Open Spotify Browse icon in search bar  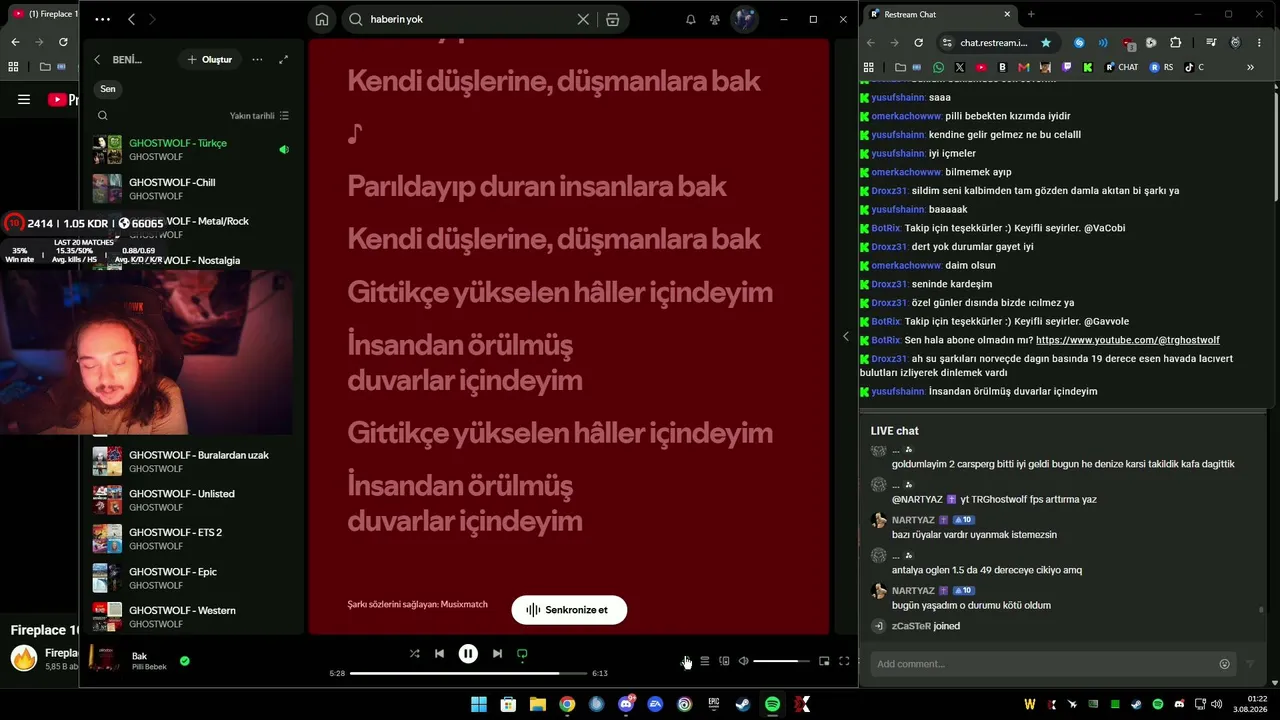pyautogui.click(x=613, y=19)
